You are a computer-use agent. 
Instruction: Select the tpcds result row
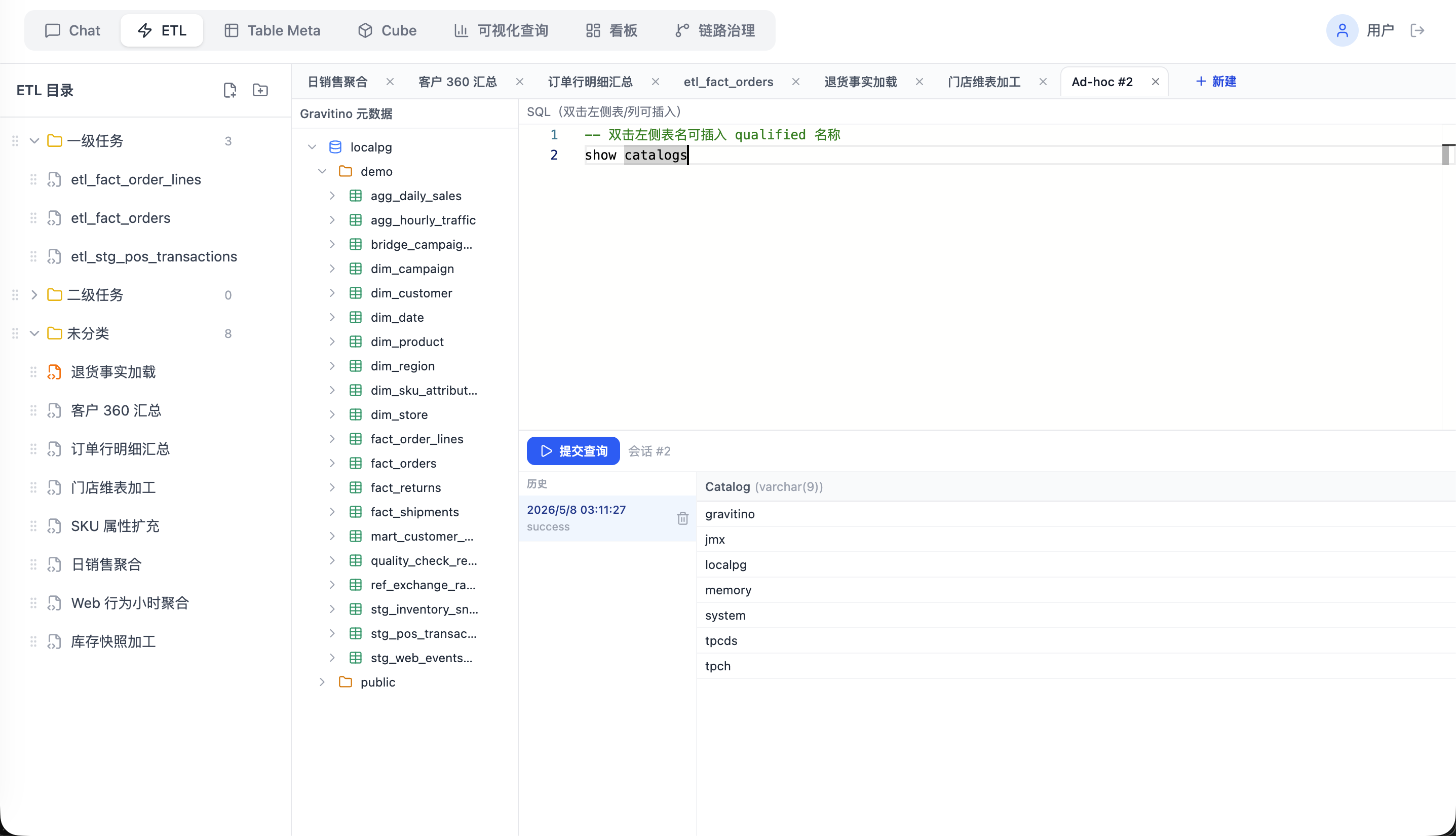coord(1076,641)
